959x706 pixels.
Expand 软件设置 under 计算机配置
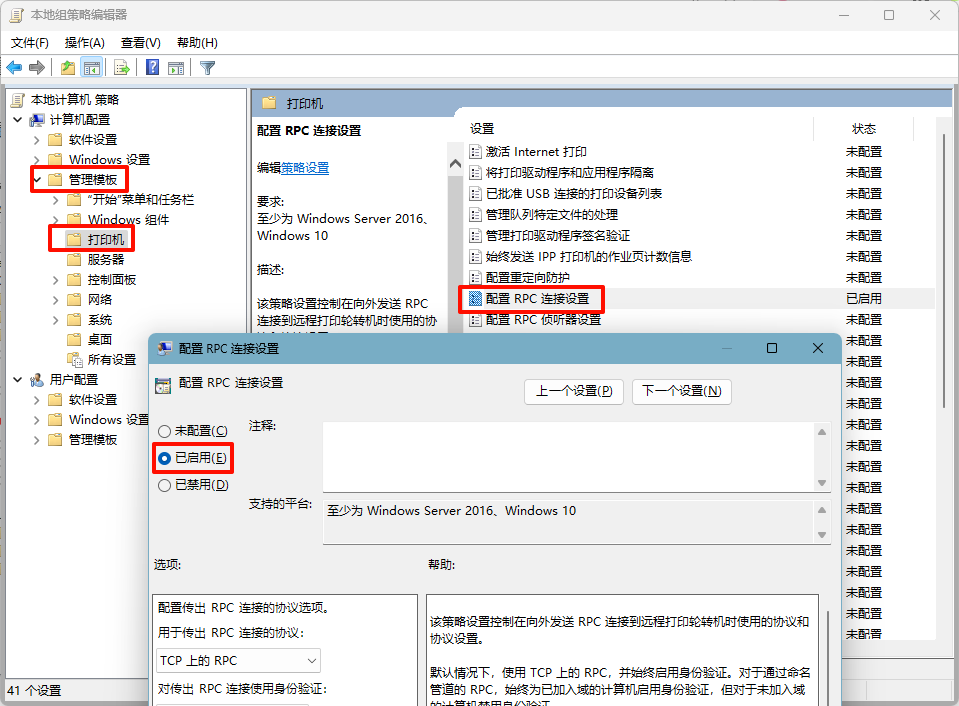pyautogui.click(x=37, y=140)
